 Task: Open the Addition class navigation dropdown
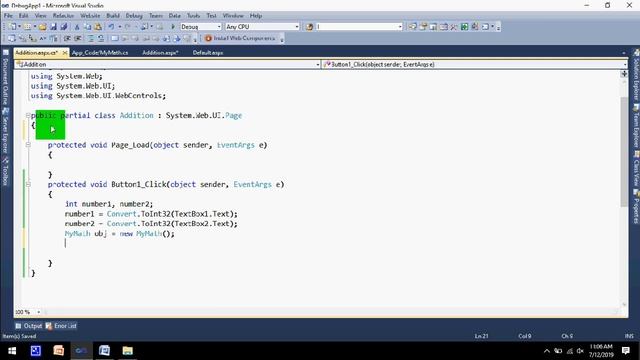318,64
